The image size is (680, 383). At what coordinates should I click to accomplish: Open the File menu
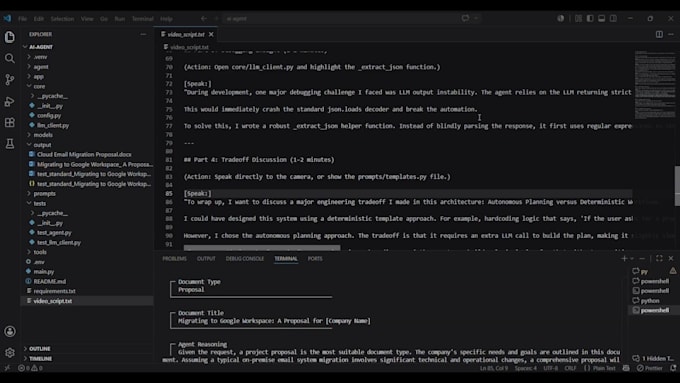pos(23,19)
